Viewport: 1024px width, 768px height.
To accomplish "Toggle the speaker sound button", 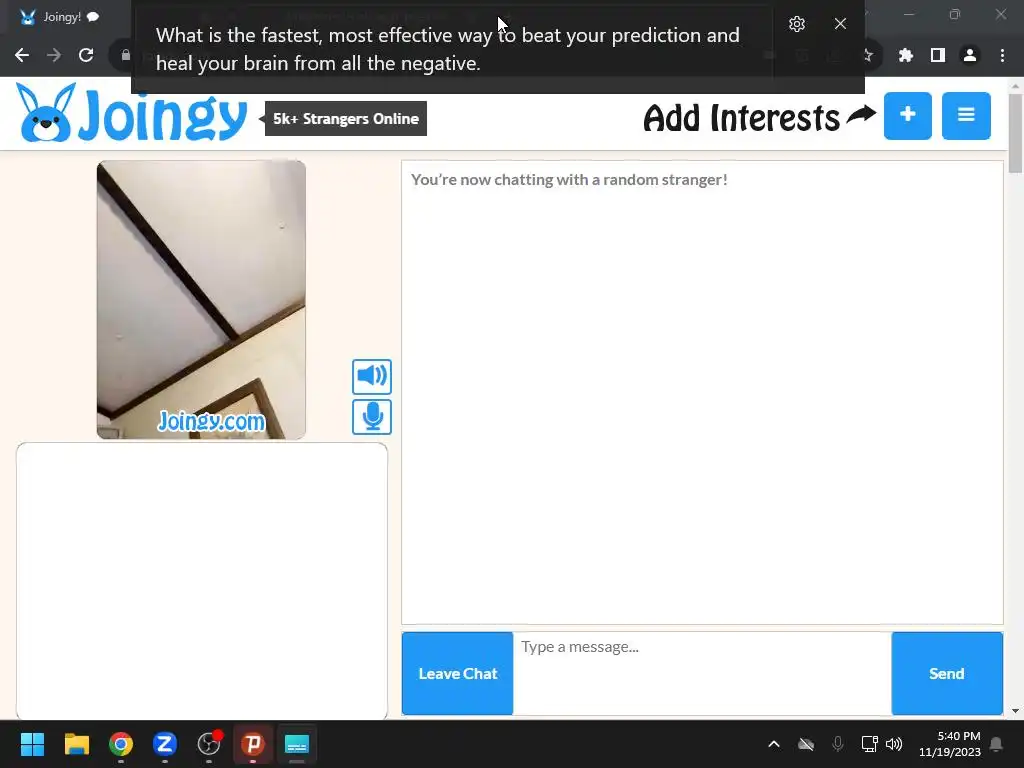I will [x=372, y=376].
